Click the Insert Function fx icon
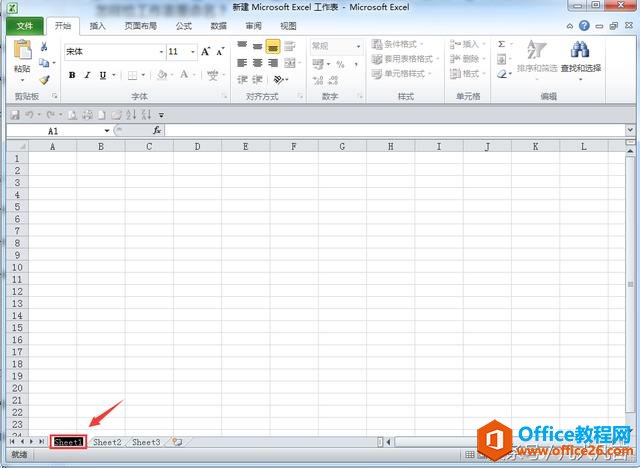Screen dimensions: 640x468 pyautogui.click(x=157, y=131)
